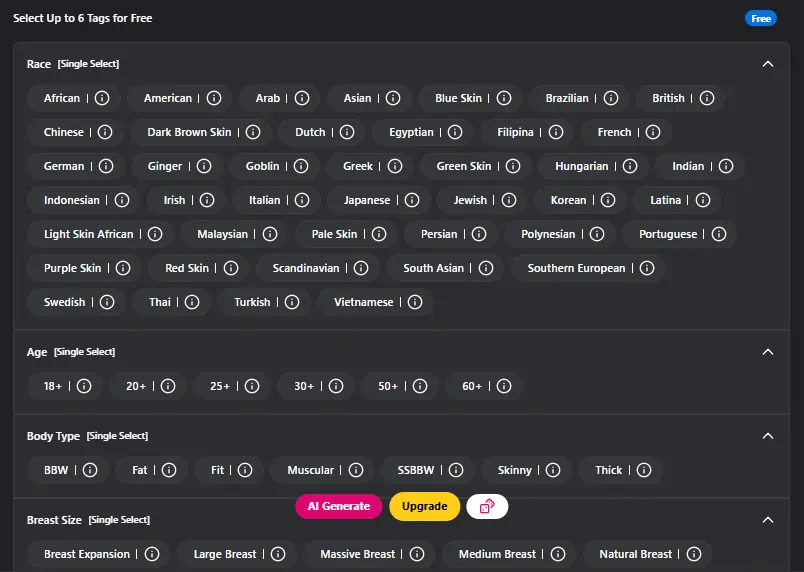Collapse the Race section chevron
This screenshot has height=572, width=804.
click(768, 64)
